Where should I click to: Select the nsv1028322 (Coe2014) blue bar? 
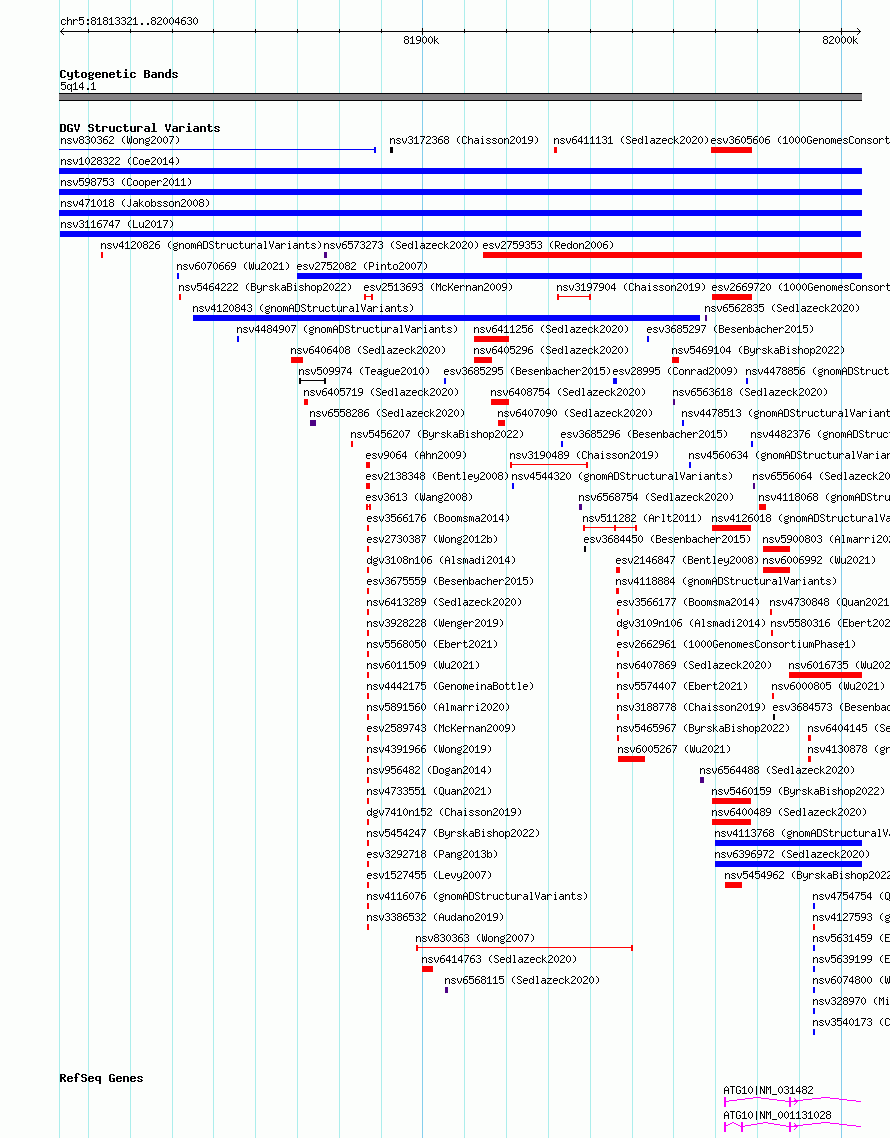(460, 171)
